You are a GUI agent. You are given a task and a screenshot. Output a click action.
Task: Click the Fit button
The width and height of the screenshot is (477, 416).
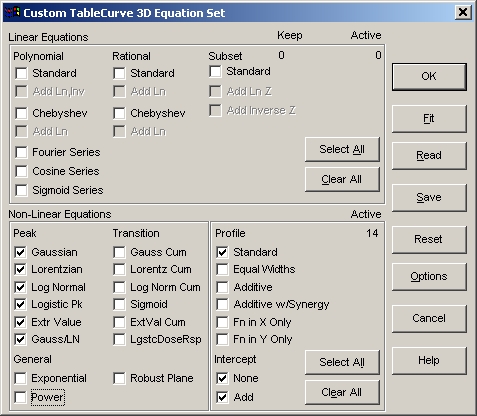point(429,119)
